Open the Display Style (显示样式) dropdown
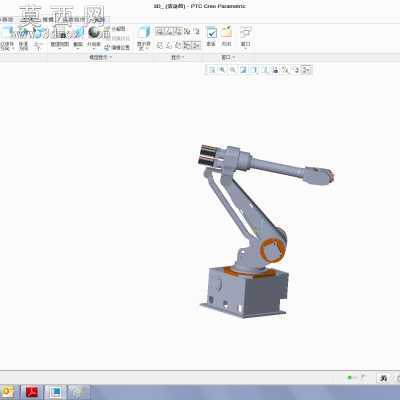This screenshot has height=400, width=400. (x=144, y=38)
